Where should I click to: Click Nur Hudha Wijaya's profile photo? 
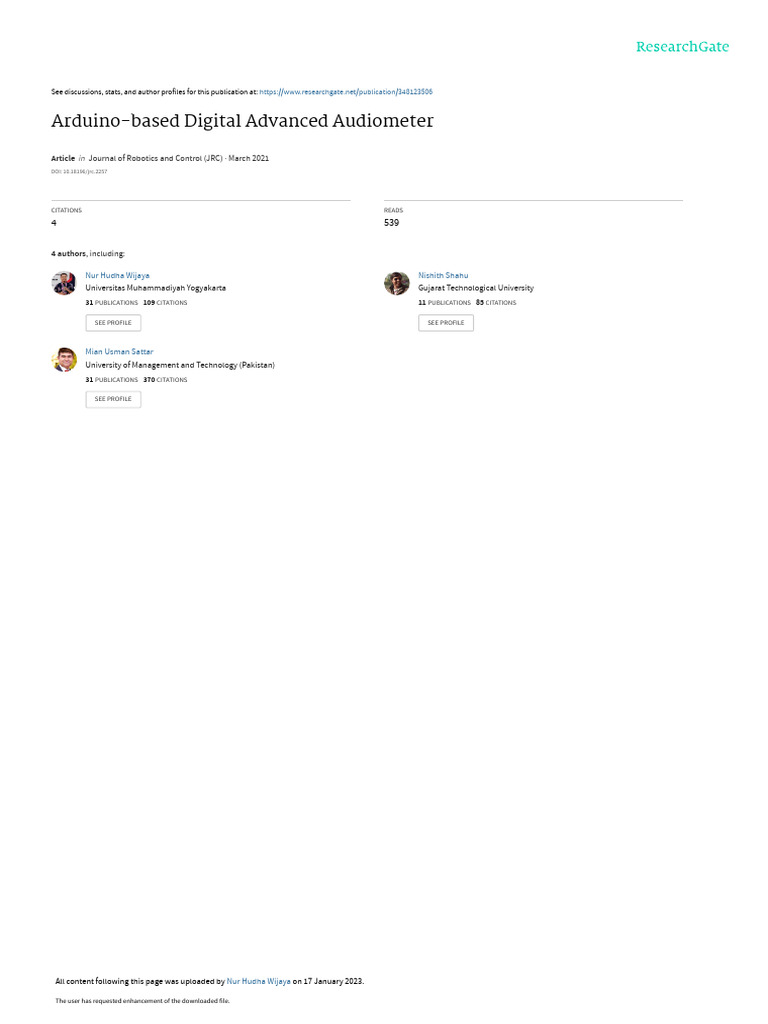point(64,283)
